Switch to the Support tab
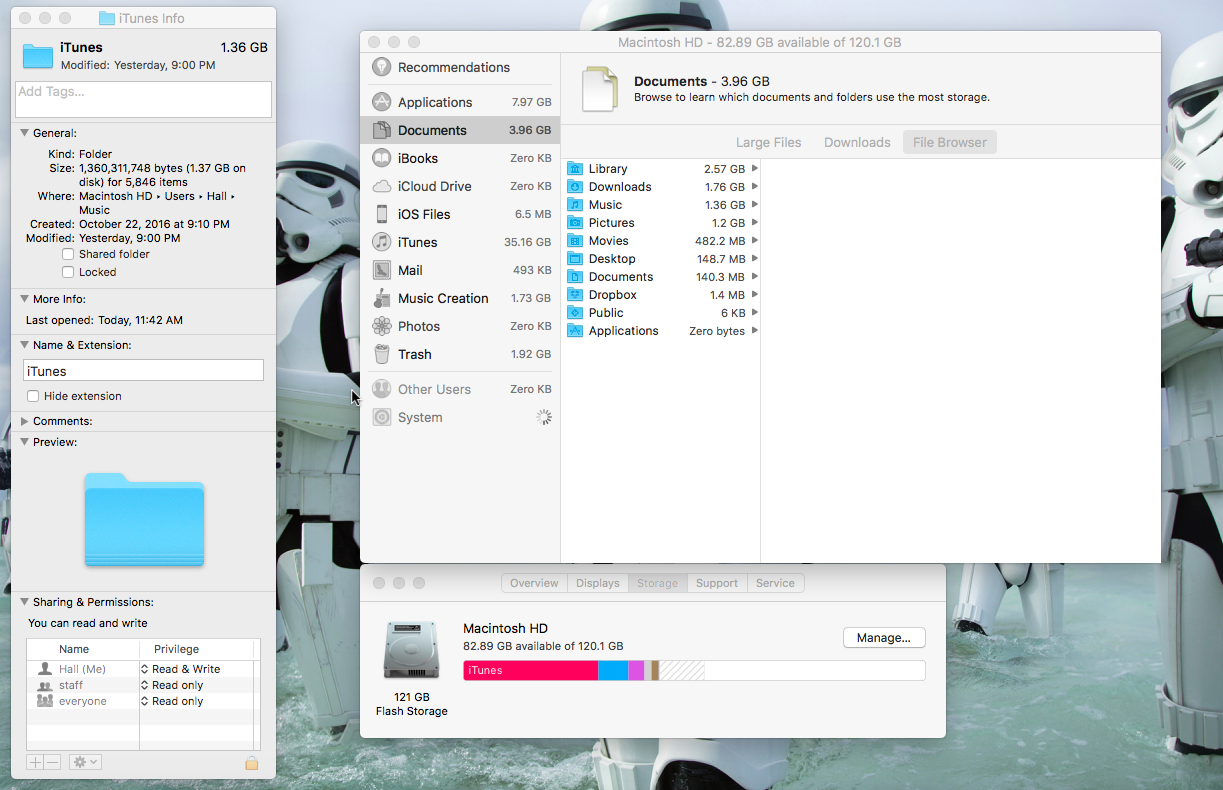Screen dimensions: 1223x790 tap(717, 583)
